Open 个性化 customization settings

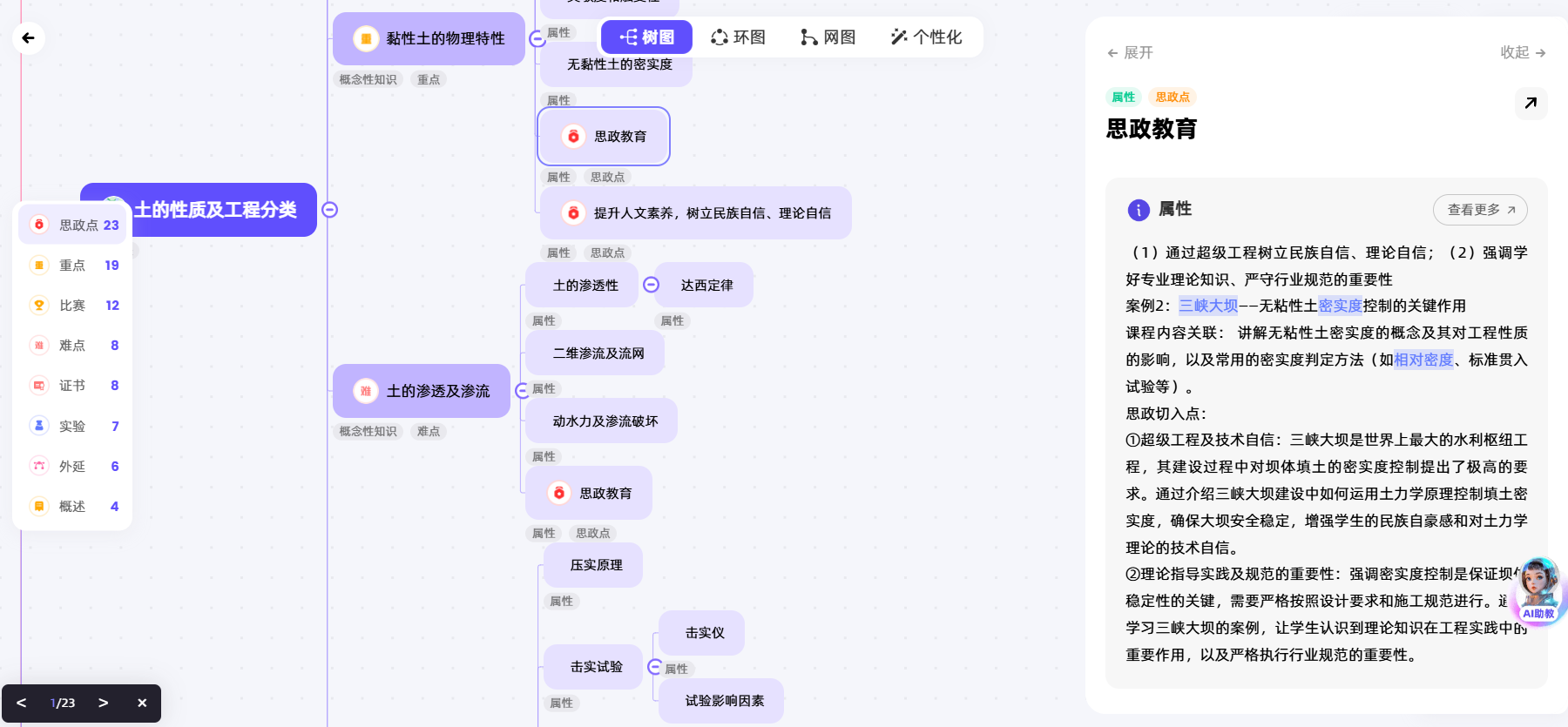click(x=926, y=37)
